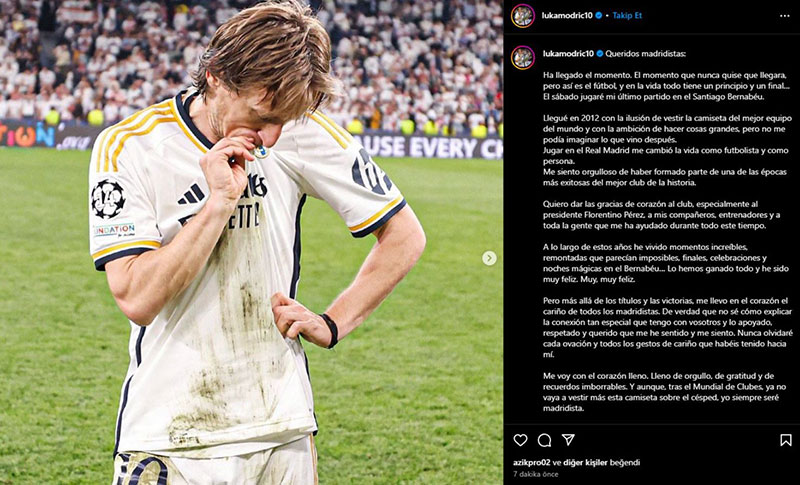Viewport: 800px width, 485px height.
Task: Click the avatar beside the caption text
Action: coord(522,57)
